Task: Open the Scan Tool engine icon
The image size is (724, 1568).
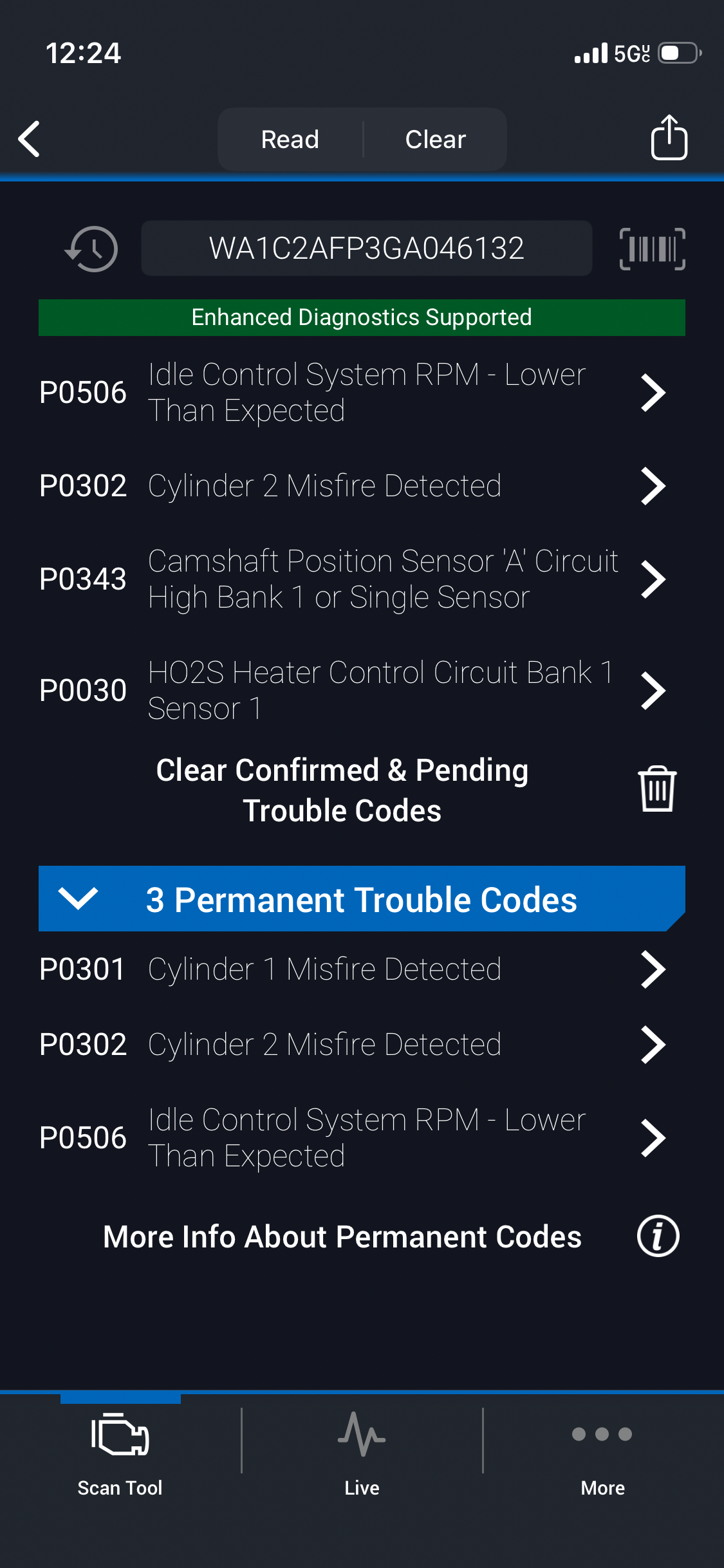Action: tap(120, 1435)
